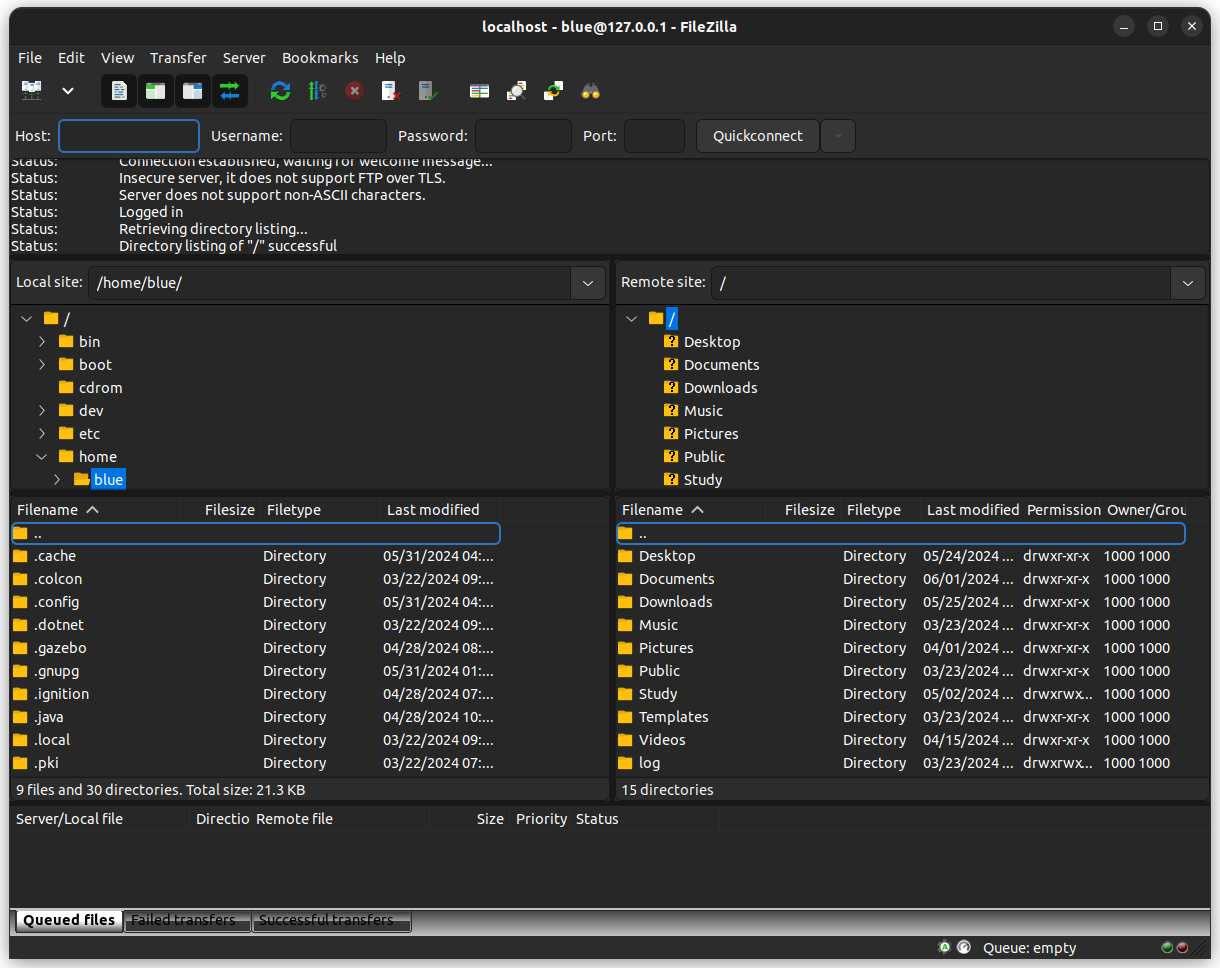Sort local files by Filename column
Screen dimensions: 1220x968
coord(96,510)
